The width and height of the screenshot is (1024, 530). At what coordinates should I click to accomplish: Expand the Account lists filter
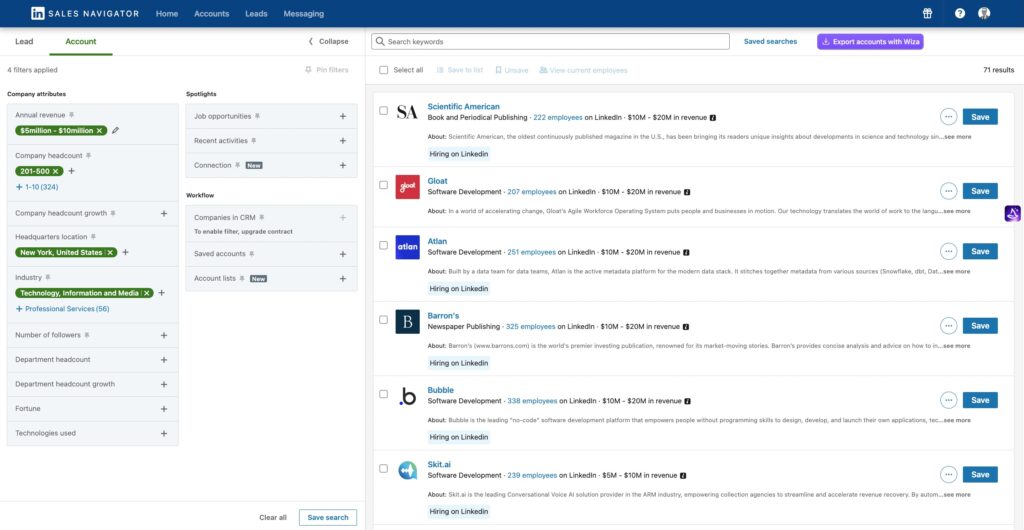click(x=343, y=279)
